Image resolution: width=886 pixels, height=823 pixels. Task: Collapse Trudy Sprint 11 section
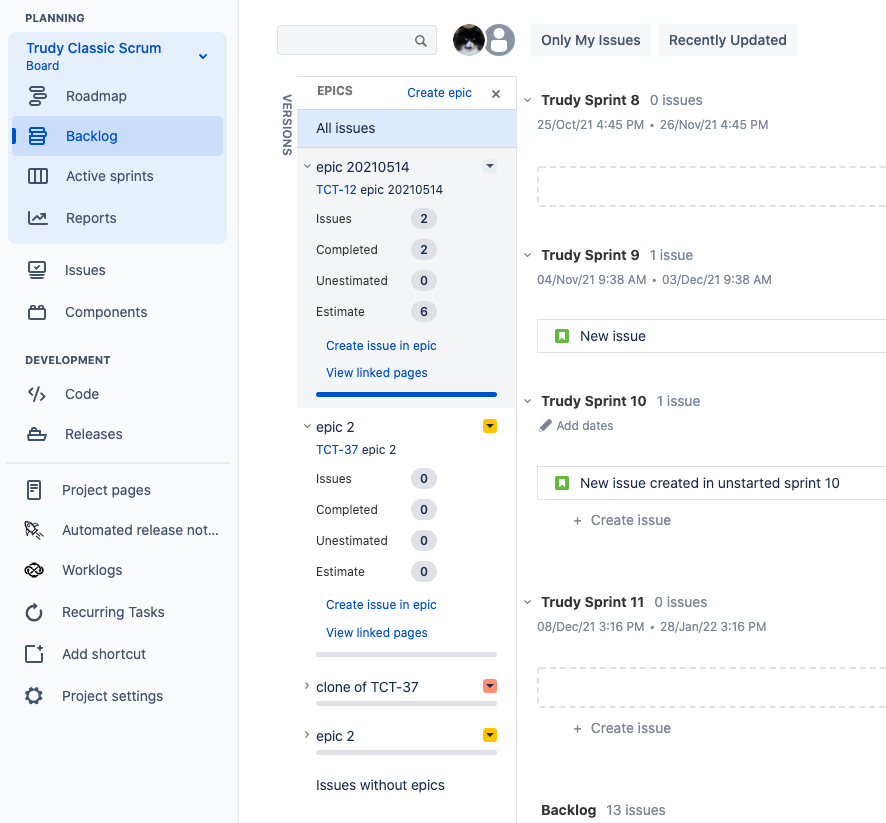(527, 602)
